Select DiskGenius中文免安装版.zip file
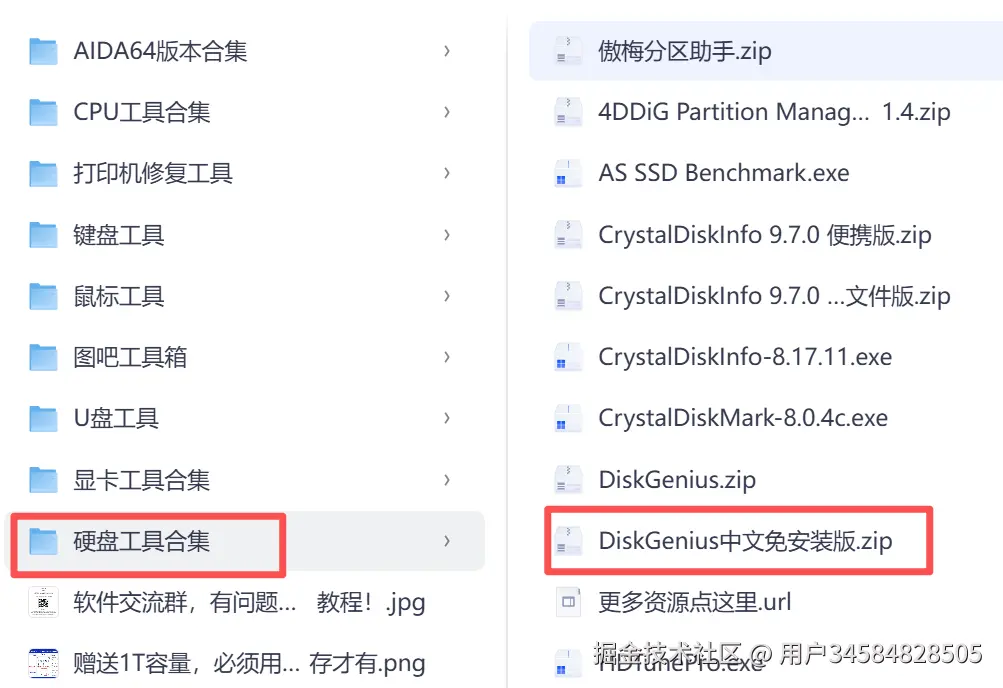Image resolution: width=1003 pixels, height=688 pixels. pos(745,541)
